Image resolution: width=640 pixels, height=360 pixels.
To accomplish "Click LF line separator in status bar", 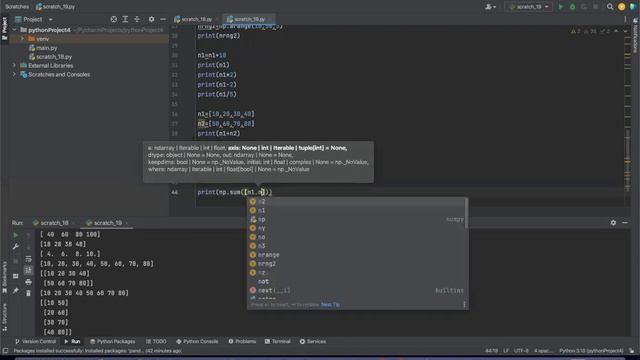I will 506,351.
